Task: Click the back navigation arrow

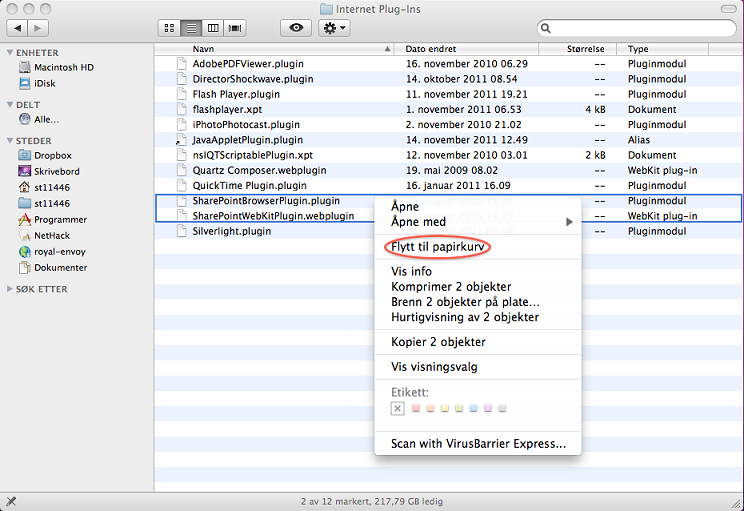Action: click(x=17, y=28)
